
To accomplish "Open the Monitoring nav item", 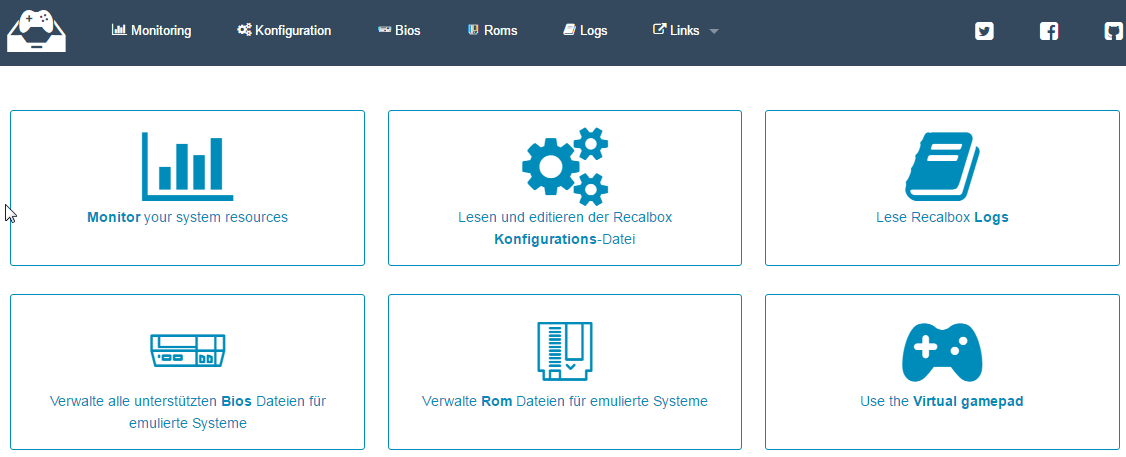I will (151, 31).
